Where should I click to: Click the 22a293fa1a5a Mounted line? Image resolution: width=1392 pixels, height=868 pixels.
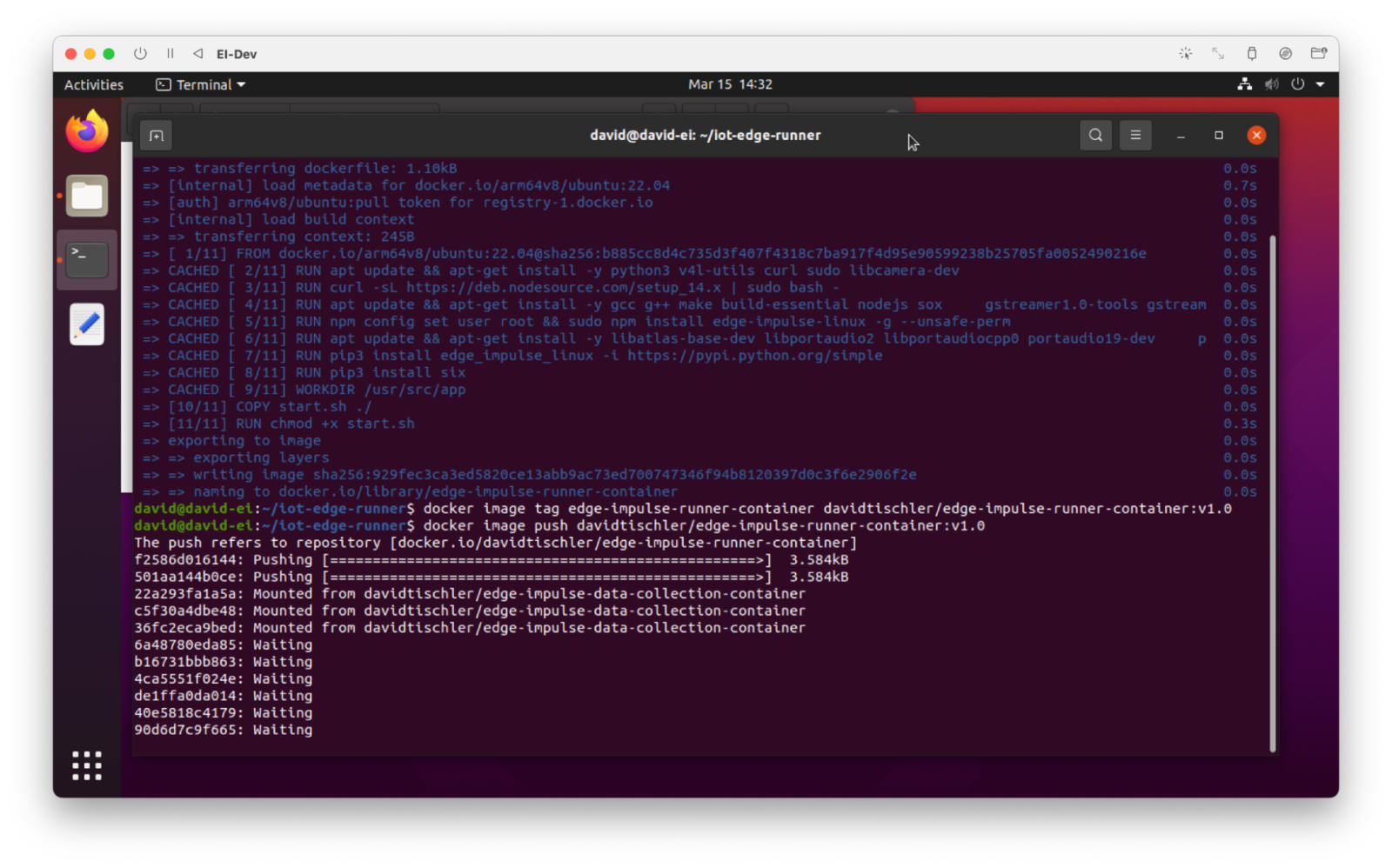470,594
